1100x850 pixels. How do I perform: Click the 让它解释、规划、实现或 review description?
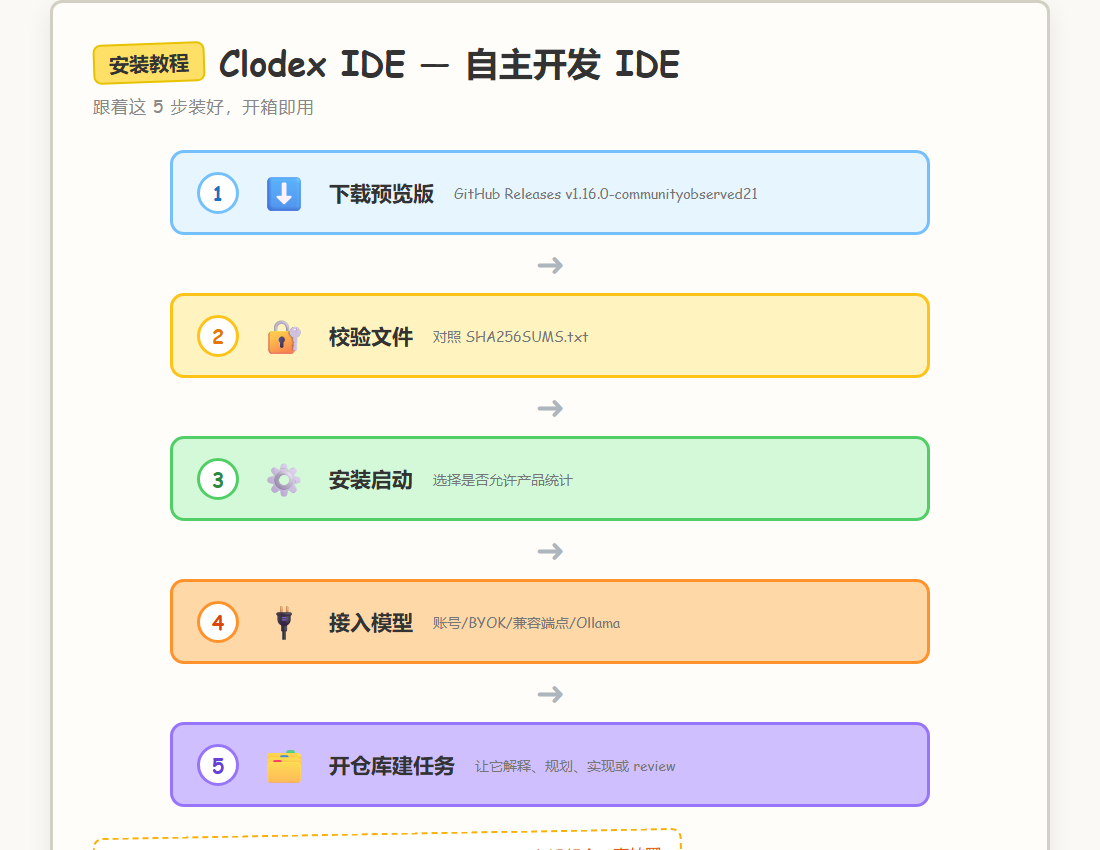click(x=575, y=767)
